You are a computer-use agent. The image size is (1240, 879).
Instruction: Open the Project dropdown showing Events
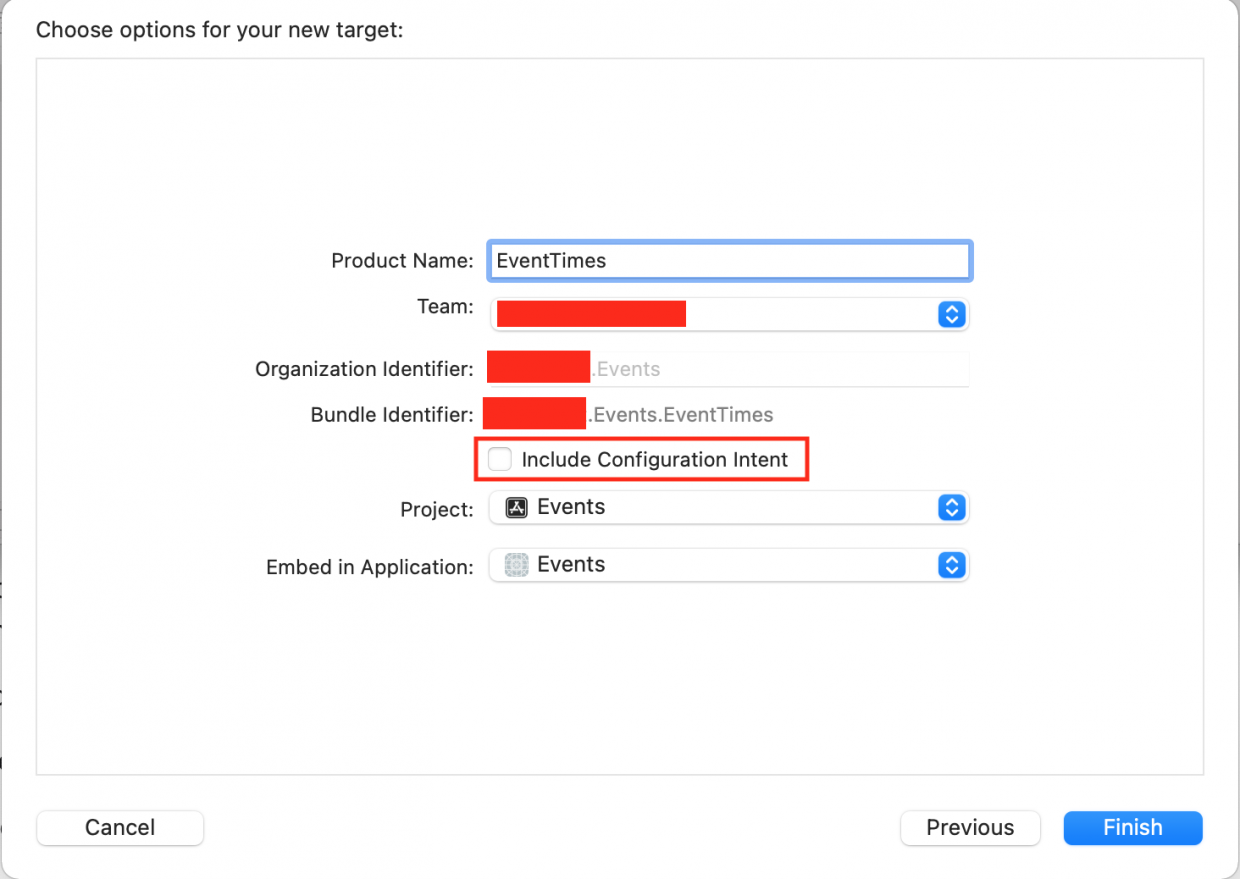click(x=728, y=508)
